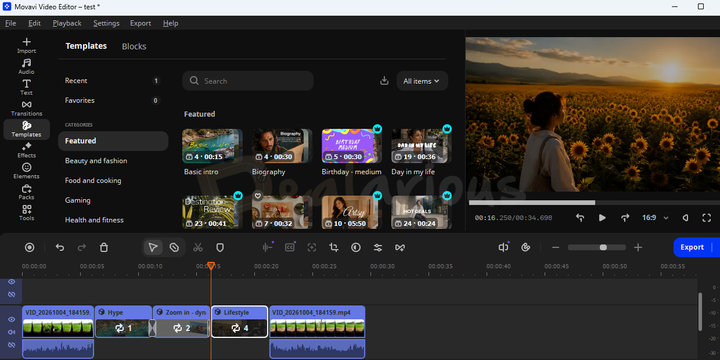Zoom out timeline with minus button
The height and width of the screenshot is (360, 720).
click(x=556, y=248)
